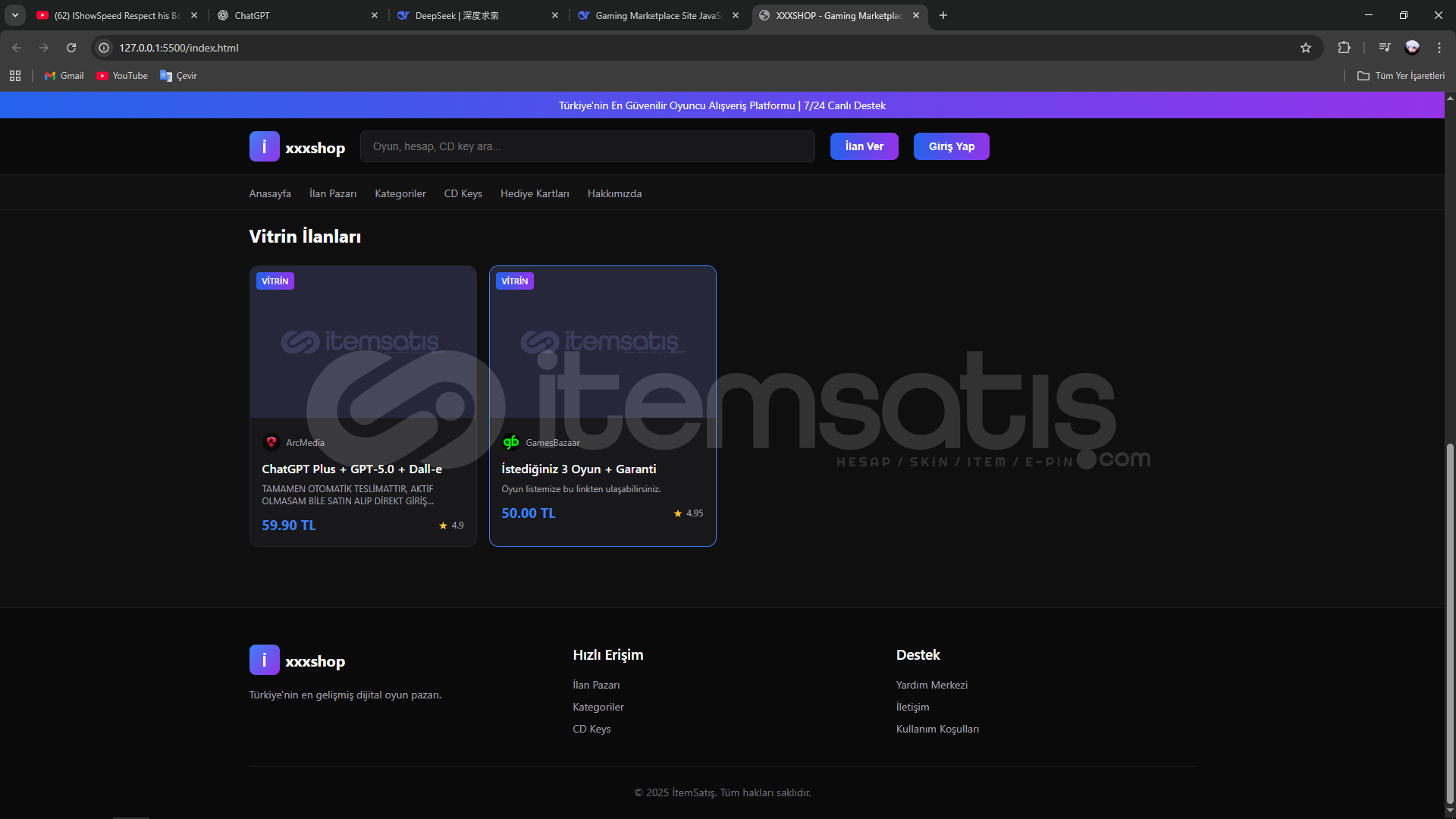The height and width of the screenshot is (819, 1456).
Task: Click the xxxshop logo icon in header
Action: [x=264, y=146]
